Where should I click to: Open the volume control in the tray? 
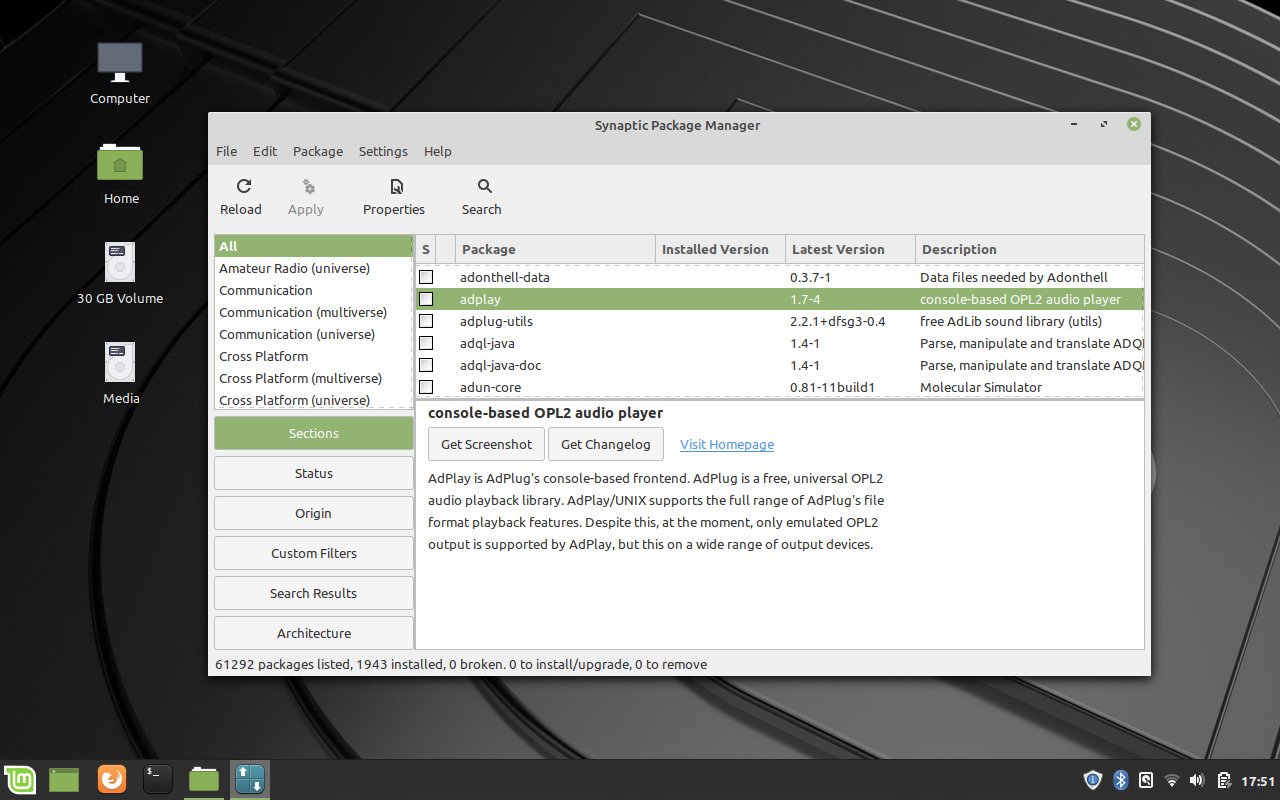[1196, 779]
